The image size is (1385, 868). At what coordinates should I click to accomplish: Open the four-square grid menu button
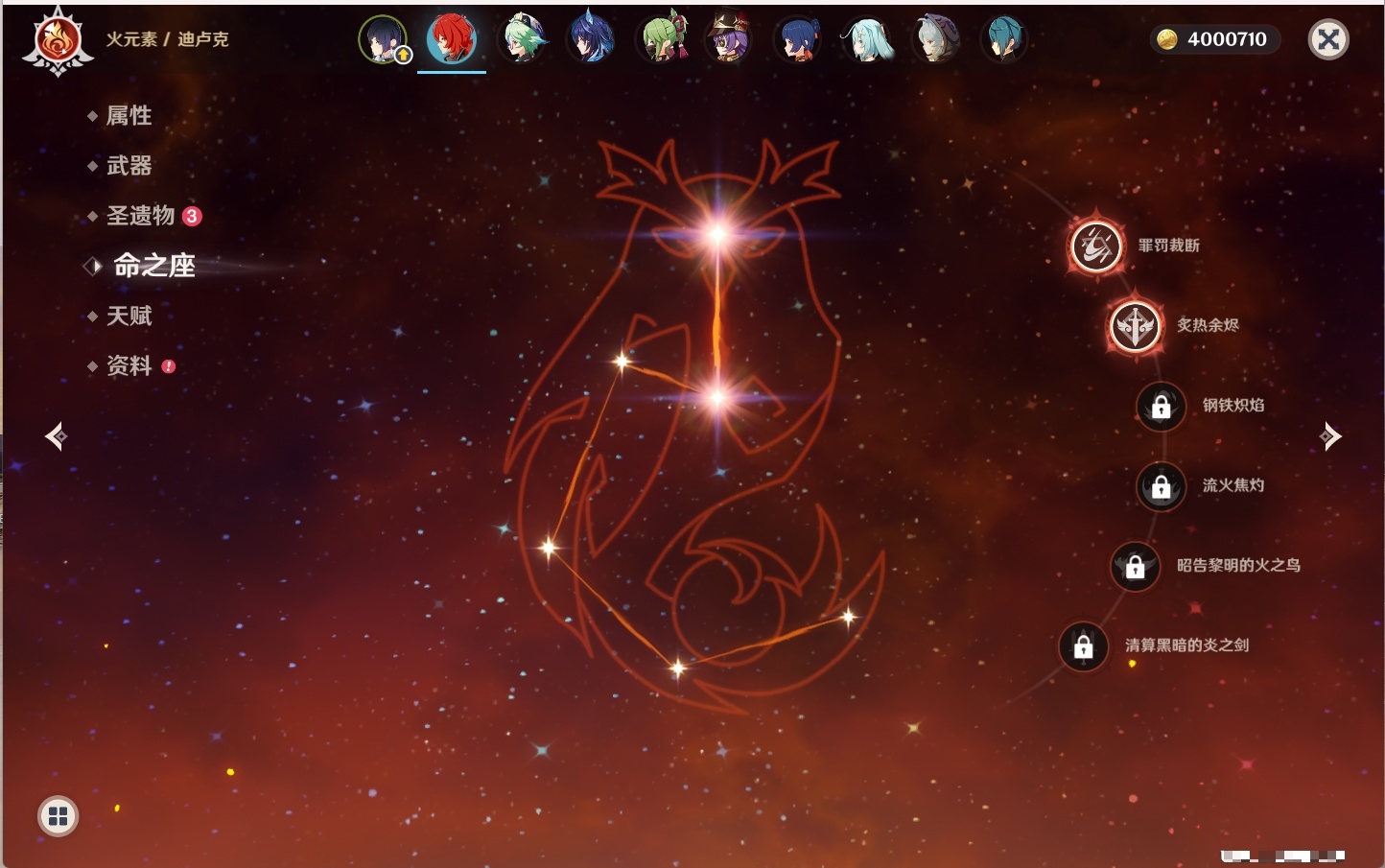pyautogui.click(x=58, y=816)
